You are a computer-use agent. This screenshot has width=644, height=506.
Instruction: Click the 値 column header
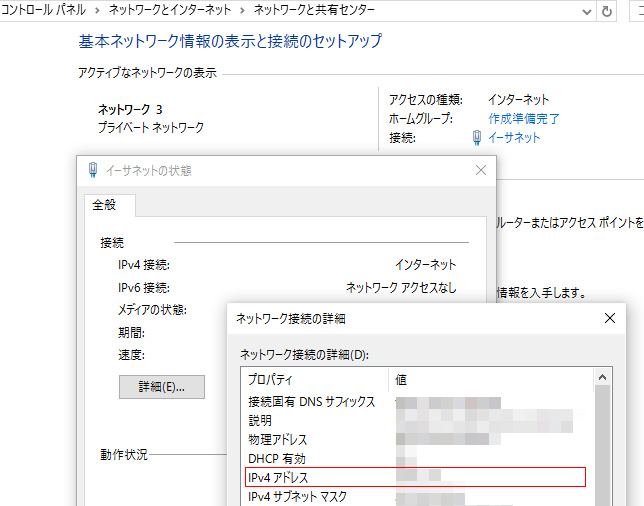click(490, 380)
